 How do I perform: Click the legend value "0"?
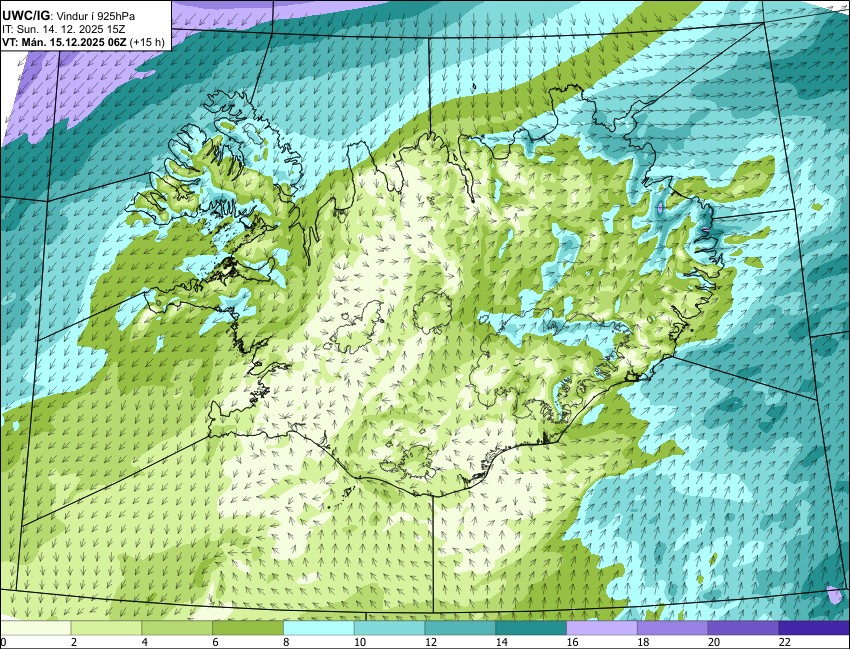[x=3, y=642]
